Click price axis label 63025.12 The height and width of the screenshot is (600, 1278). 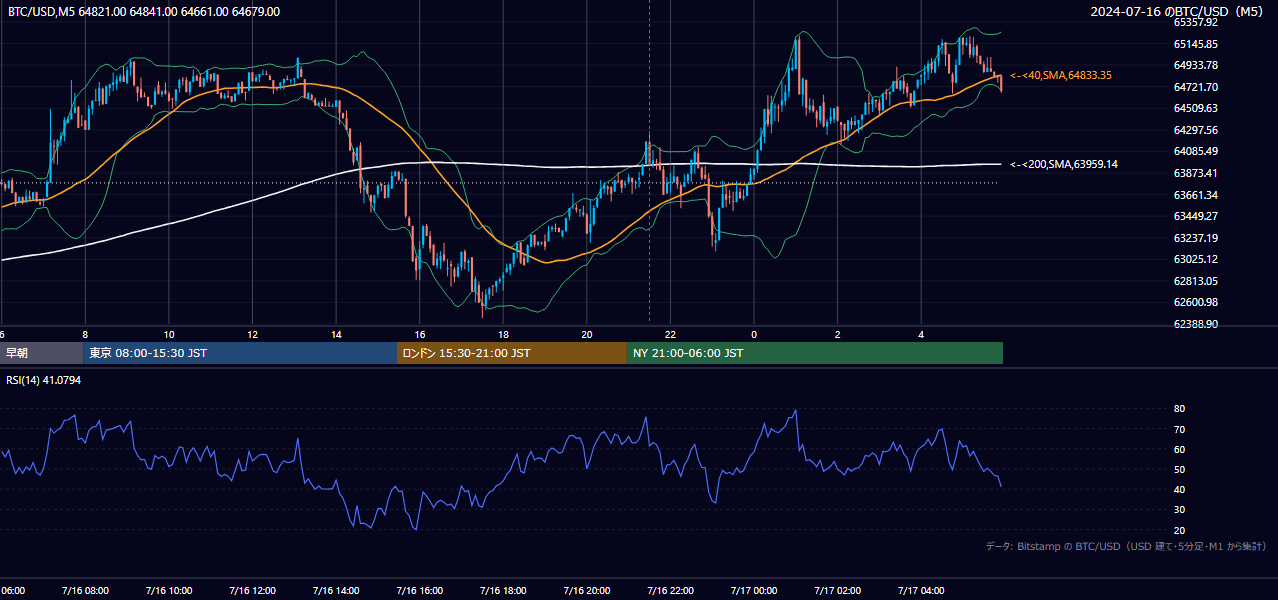1196,259
